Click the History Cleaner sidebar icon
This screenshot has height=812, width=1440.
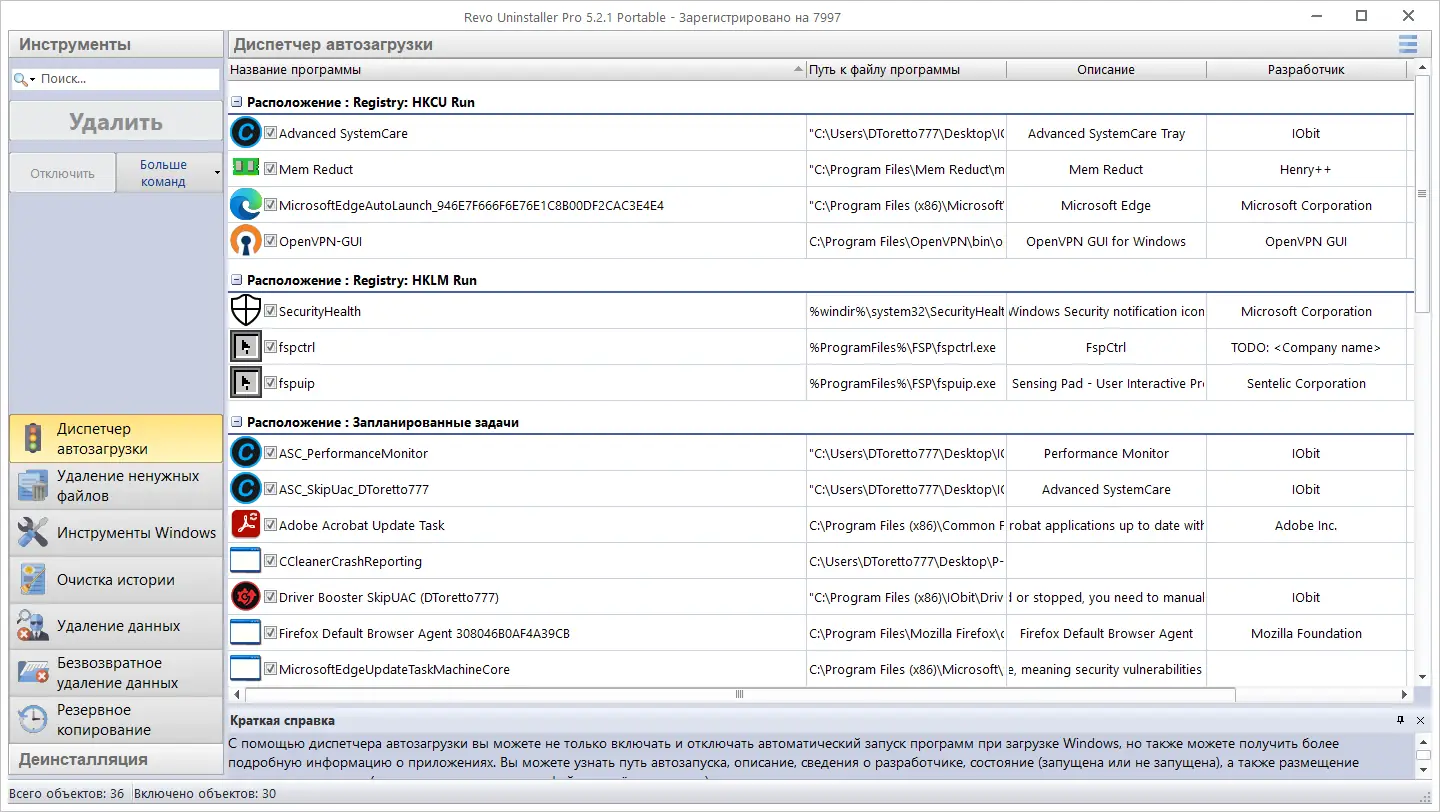tap(33, 580)
